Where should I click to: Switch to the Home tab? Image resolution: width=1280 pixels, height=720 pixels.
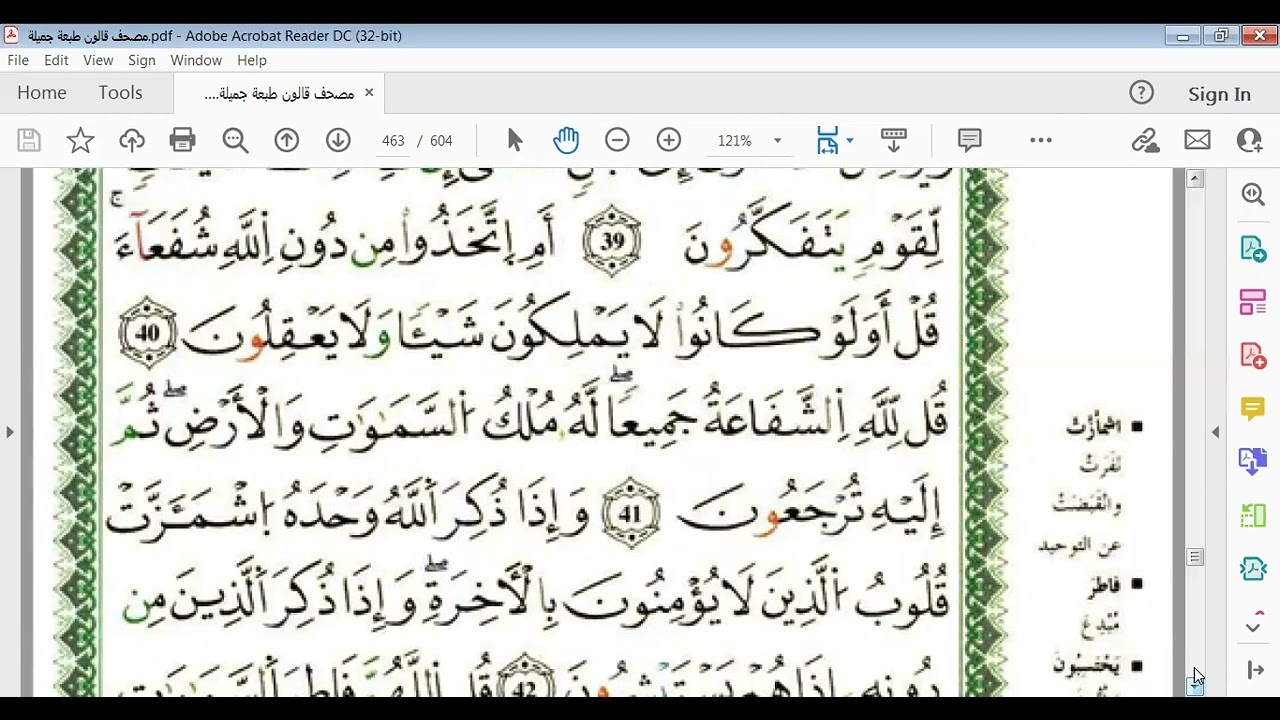point(42,92)
